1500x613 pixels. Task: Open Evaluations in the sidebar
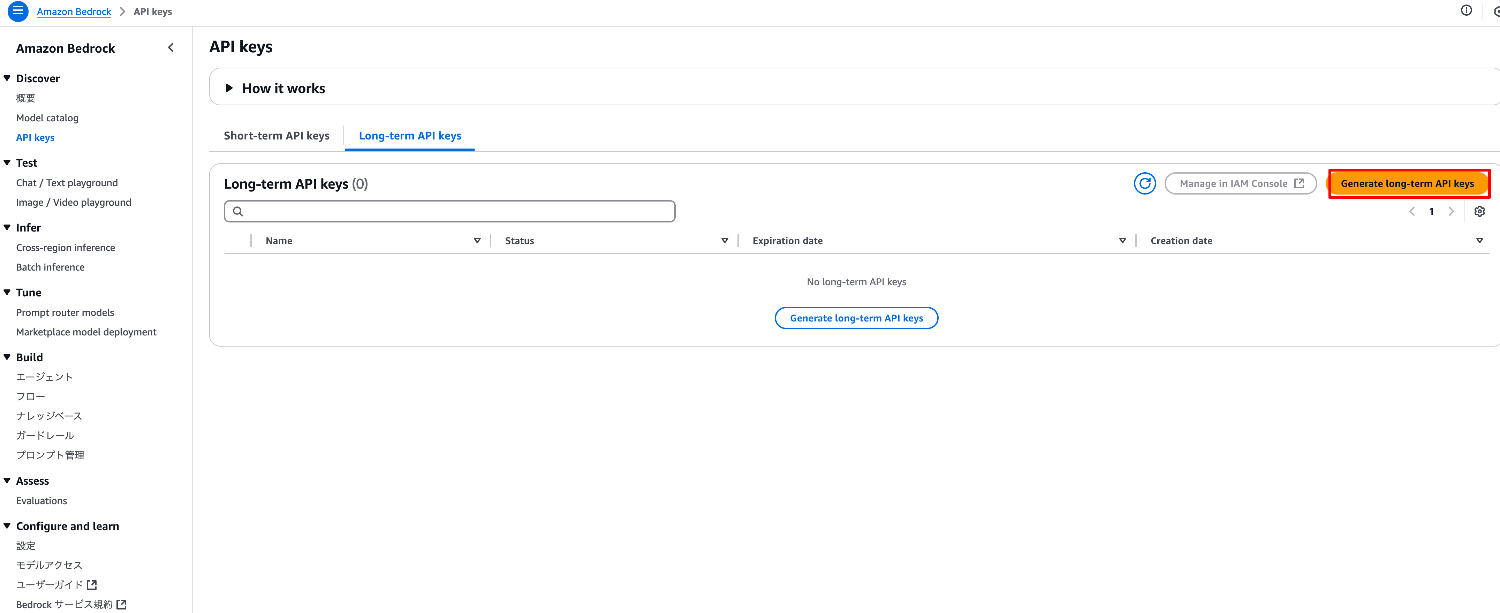pyautogui.click(x=42, y=501)
